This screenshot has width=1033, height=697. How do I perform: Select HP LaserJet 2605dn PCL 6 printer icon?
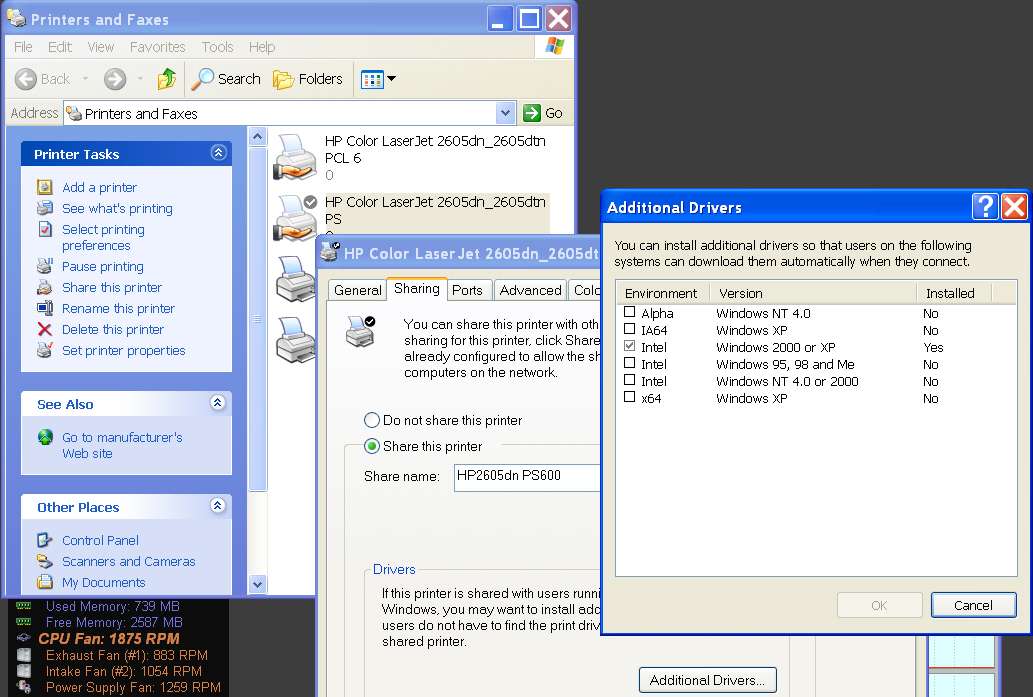coord(294,157)
